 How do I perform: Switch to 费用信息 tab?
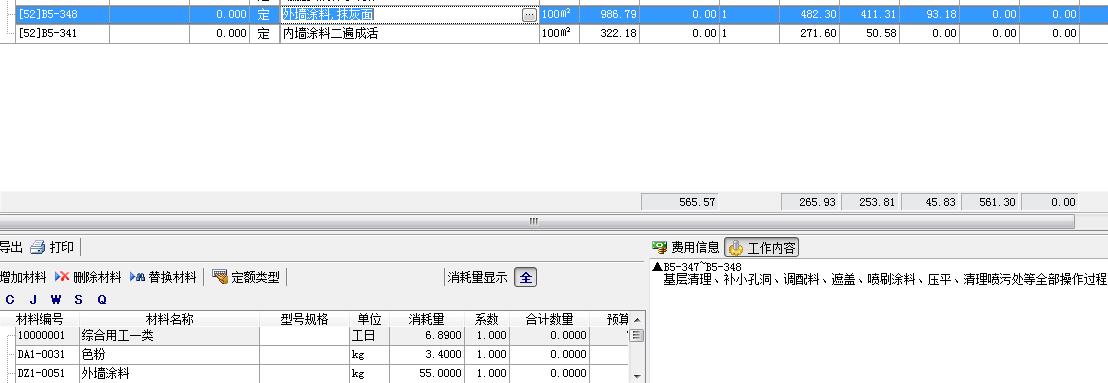(685, 247)
